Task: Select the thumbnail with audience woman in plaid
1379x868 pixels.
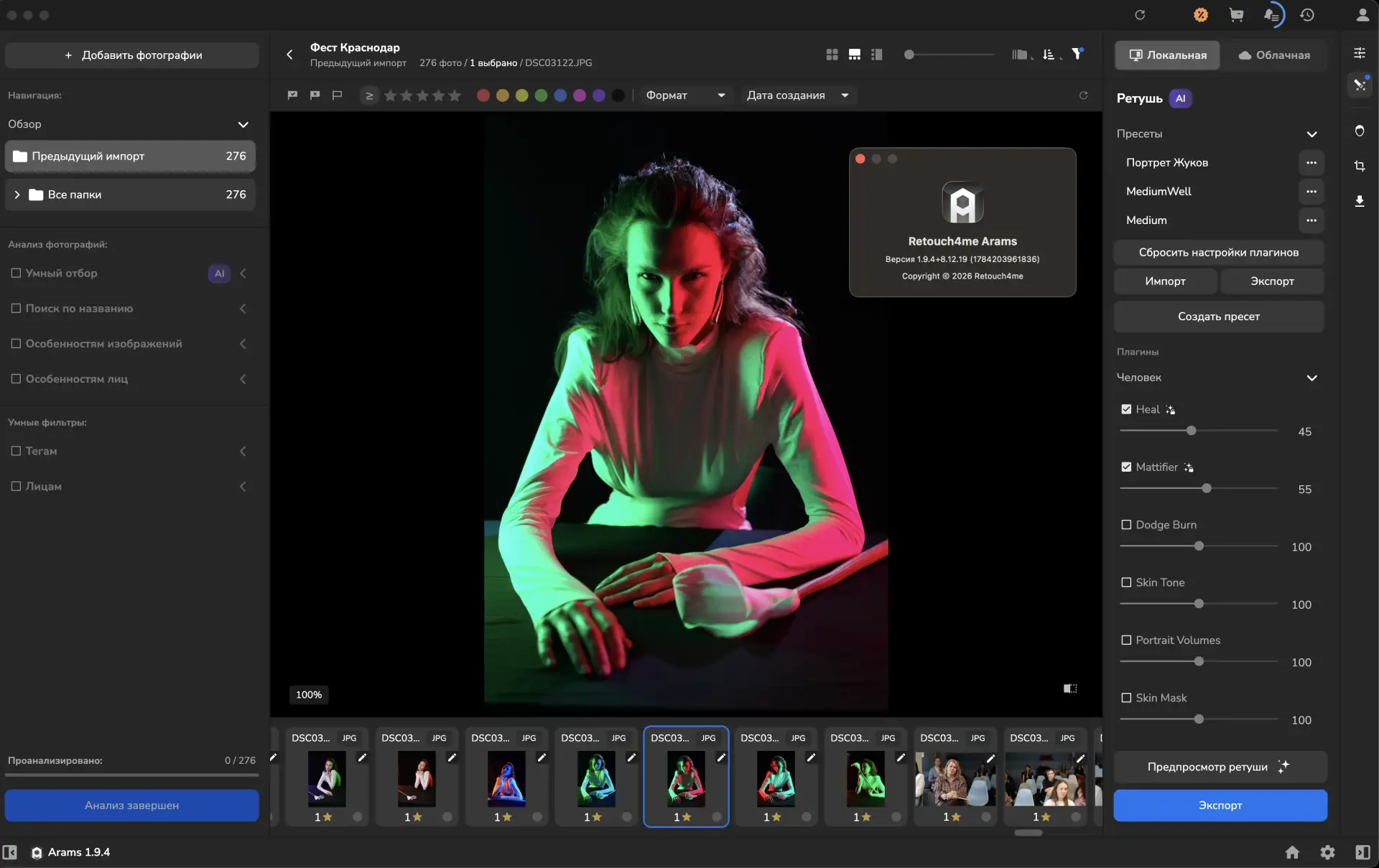Action: tap(955, 778)
